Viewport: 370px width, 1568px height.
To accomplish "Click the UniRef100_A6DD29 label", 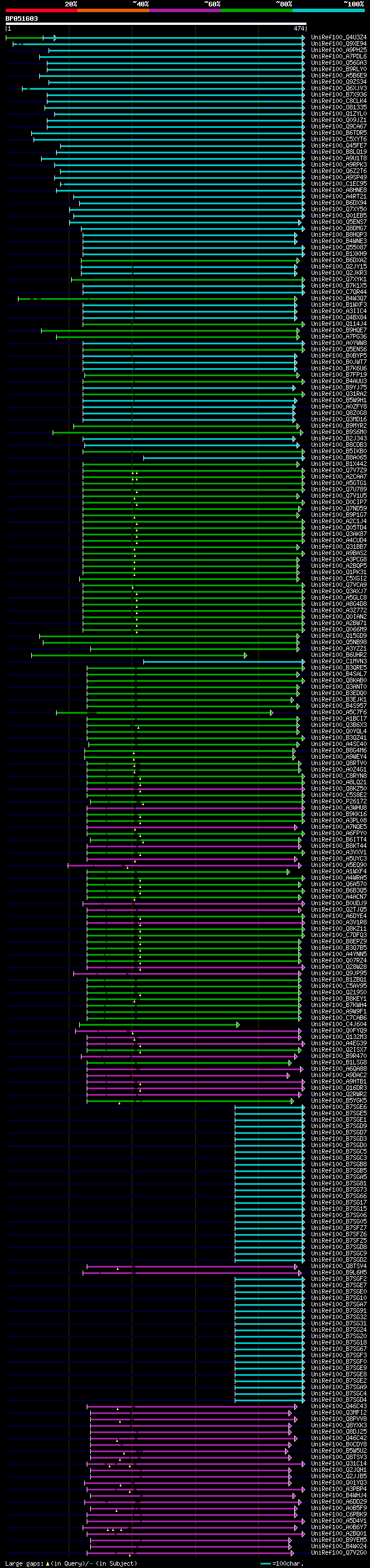I will click(338, 1501).
